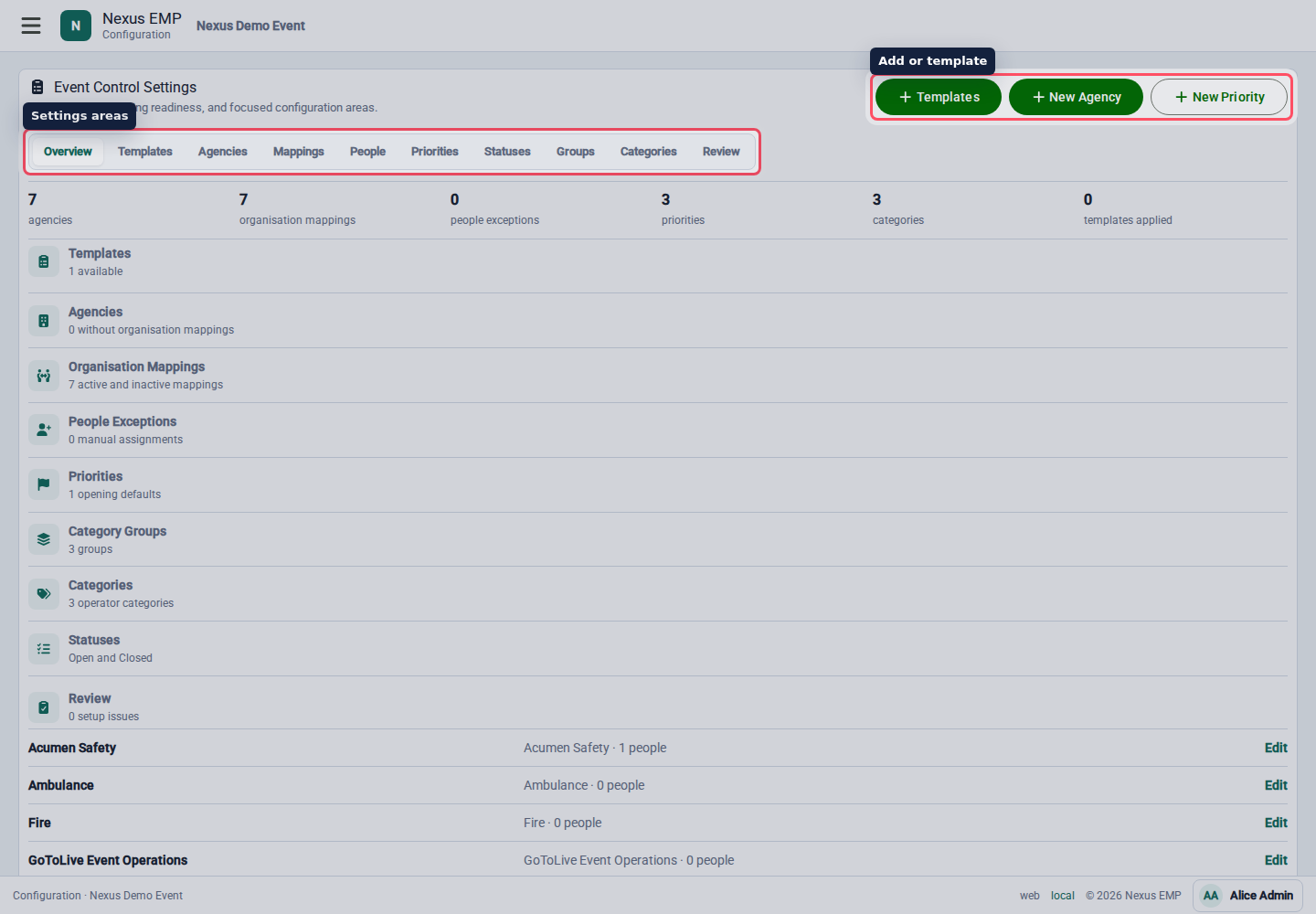Open Organisation Mappings settings area
The width and height of the screenshot is (1316, 914).
658,376
